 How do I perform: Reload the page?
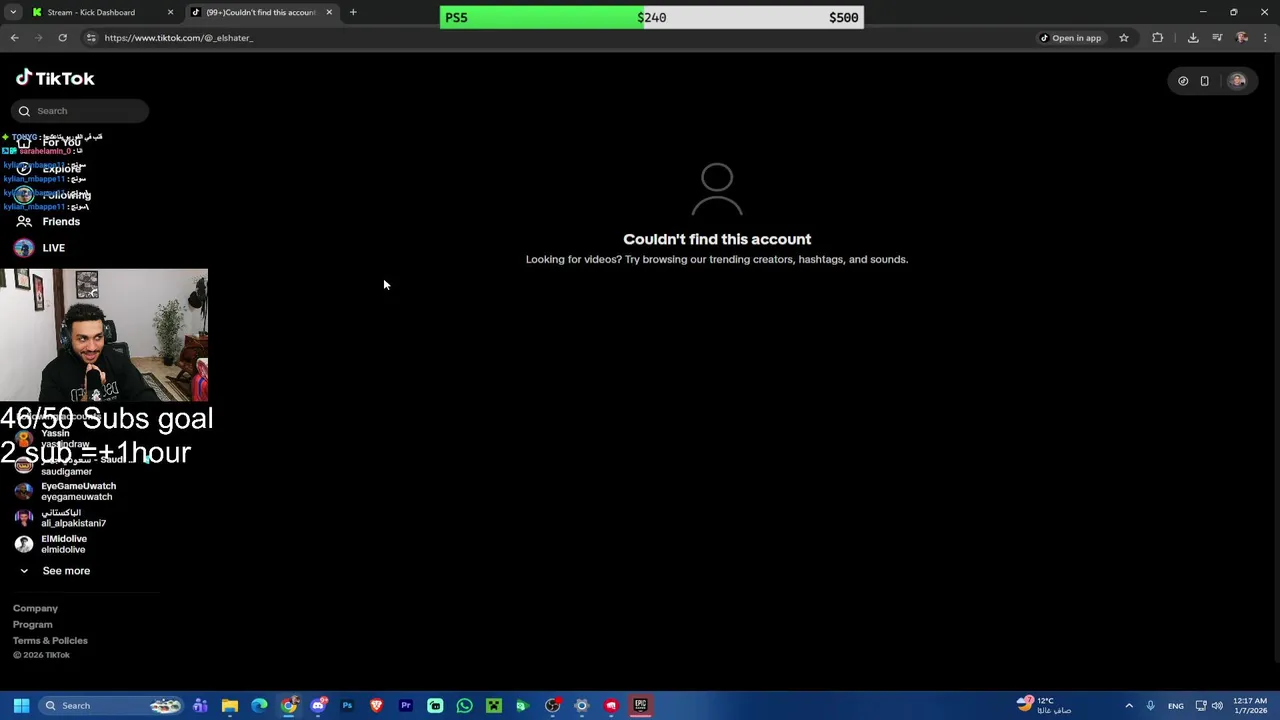(x=62, y=38)
